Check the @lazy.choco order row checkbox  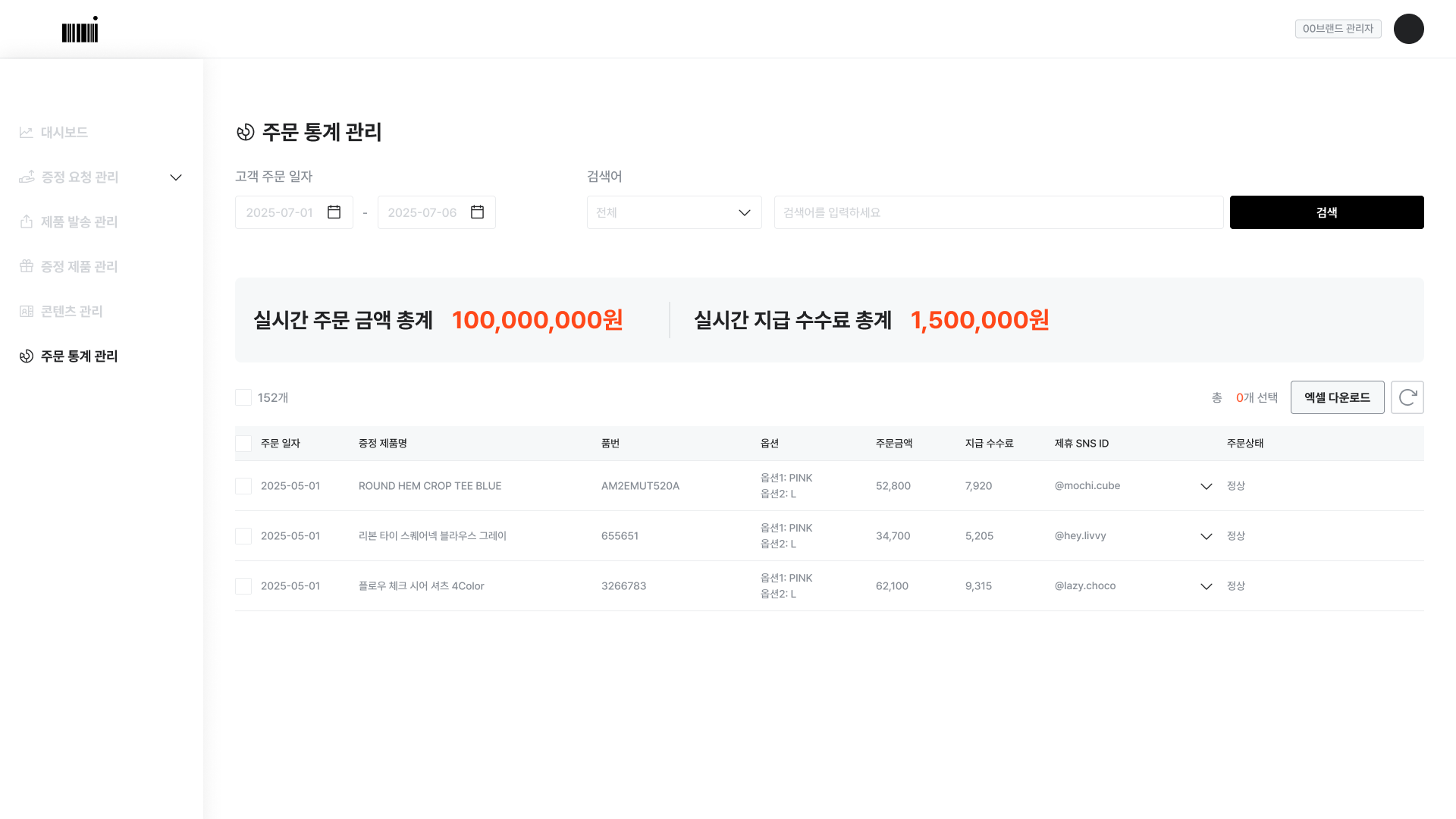point(243,586)
